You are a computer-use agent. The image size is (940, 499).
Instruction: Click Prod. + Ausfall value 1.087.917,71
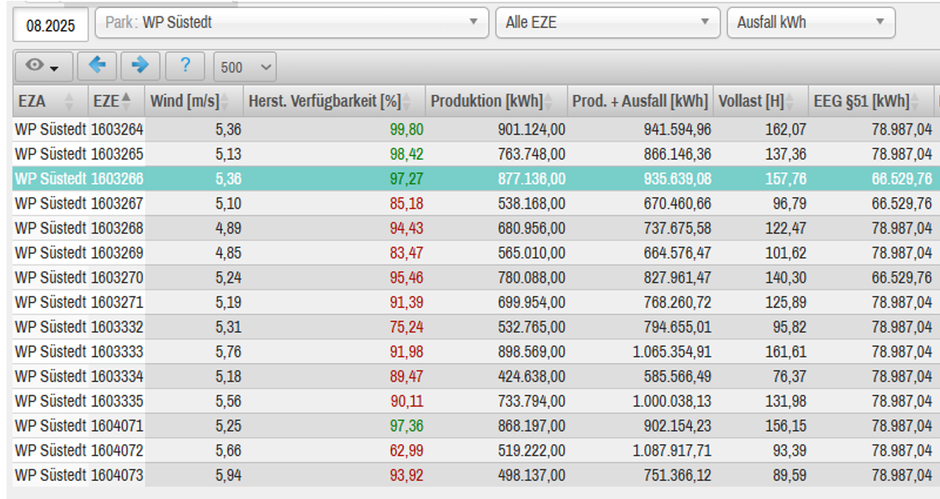672,450
